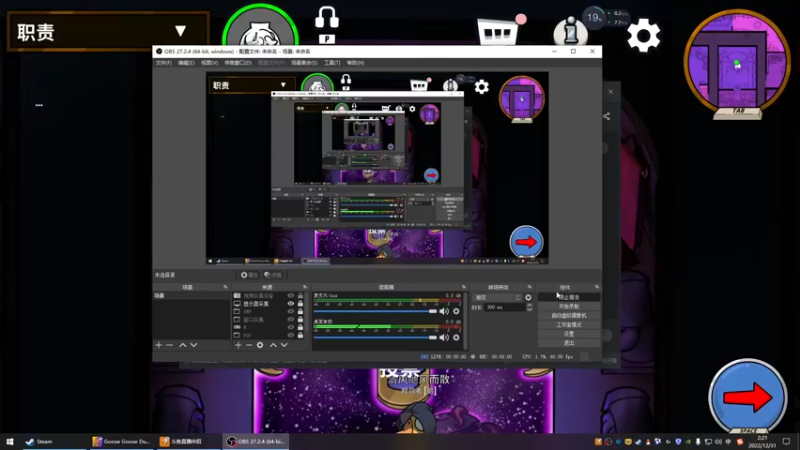Viewport: 800px width, 450px height.
Task: Toggle visibility of the 窗口采集 source
Action: pos(290,319)
